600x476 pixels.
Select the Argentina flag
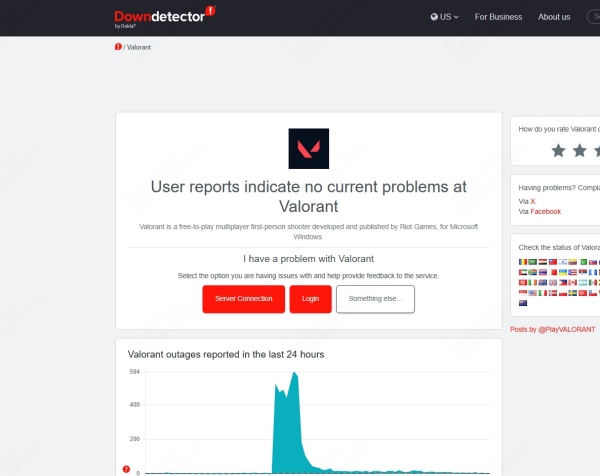click(583, 282)
